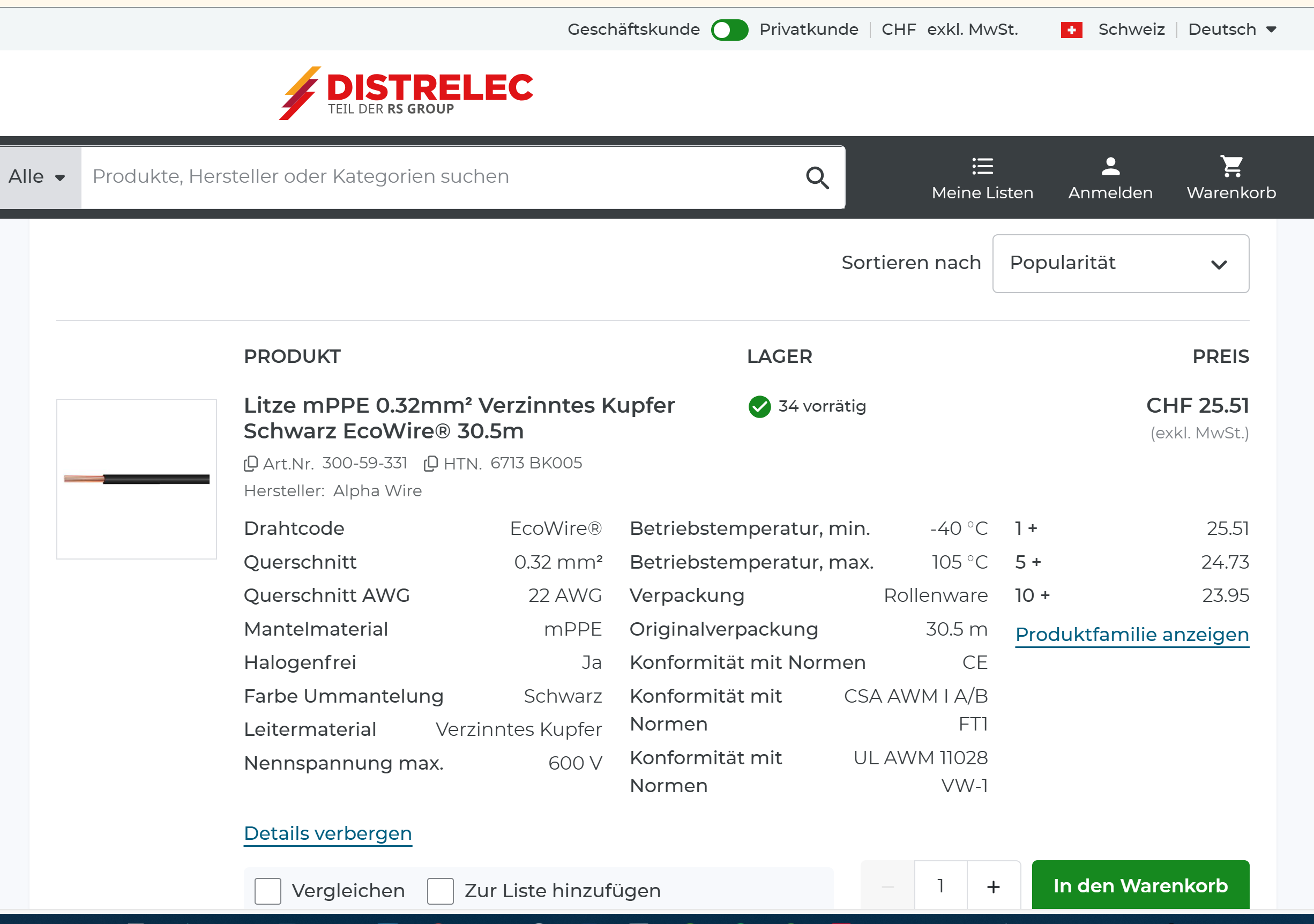Click the CHF exkl. MwSt. text

pos(950,29)
